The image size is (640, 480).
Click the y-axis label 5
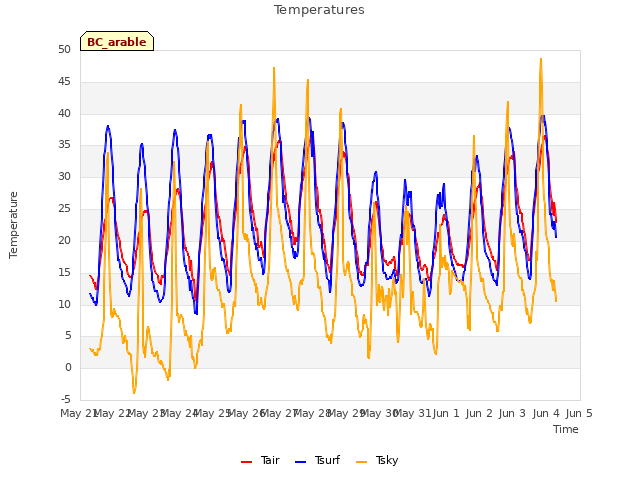pyautogui.click(x=68, y=336)
